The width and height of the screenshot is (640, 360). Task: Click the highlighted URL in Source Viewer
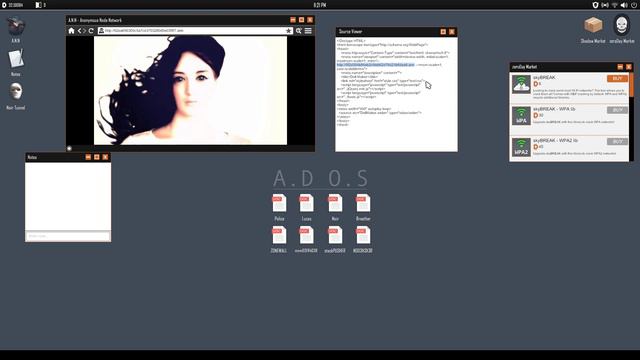coord(376,64)
